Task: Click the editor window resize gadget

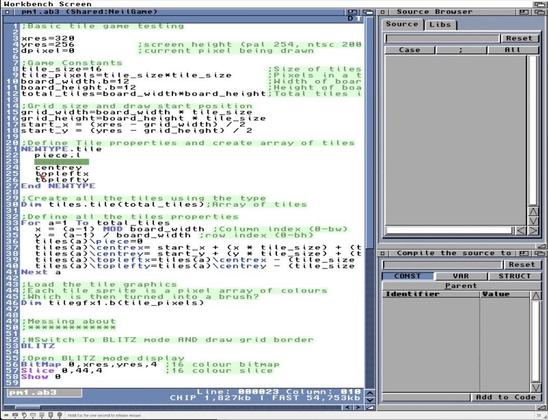Action: (x=370, y=407)
